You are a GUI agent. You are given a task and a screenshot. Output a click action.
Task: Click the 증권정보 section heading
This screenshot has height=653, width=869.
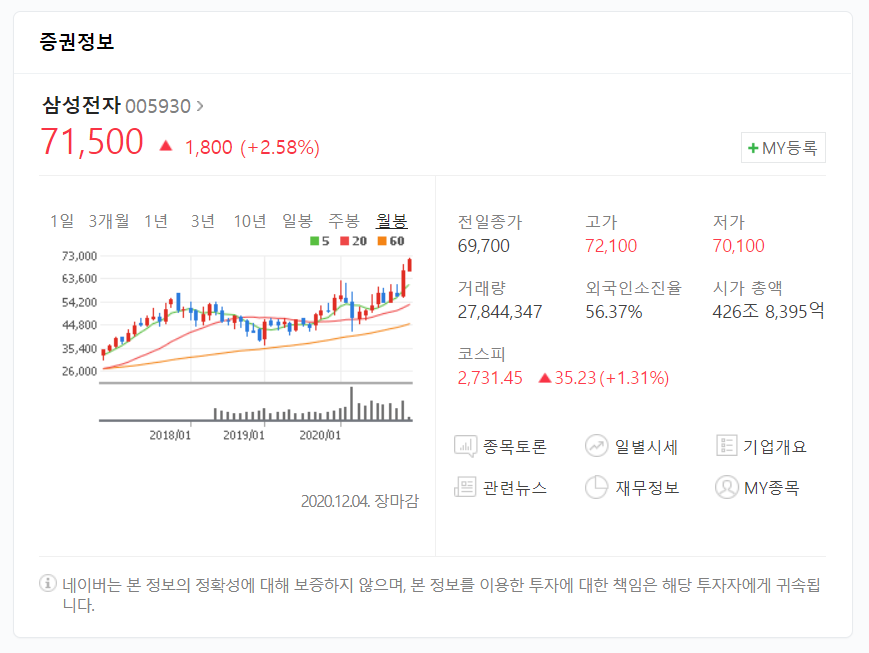pos(76,42)
